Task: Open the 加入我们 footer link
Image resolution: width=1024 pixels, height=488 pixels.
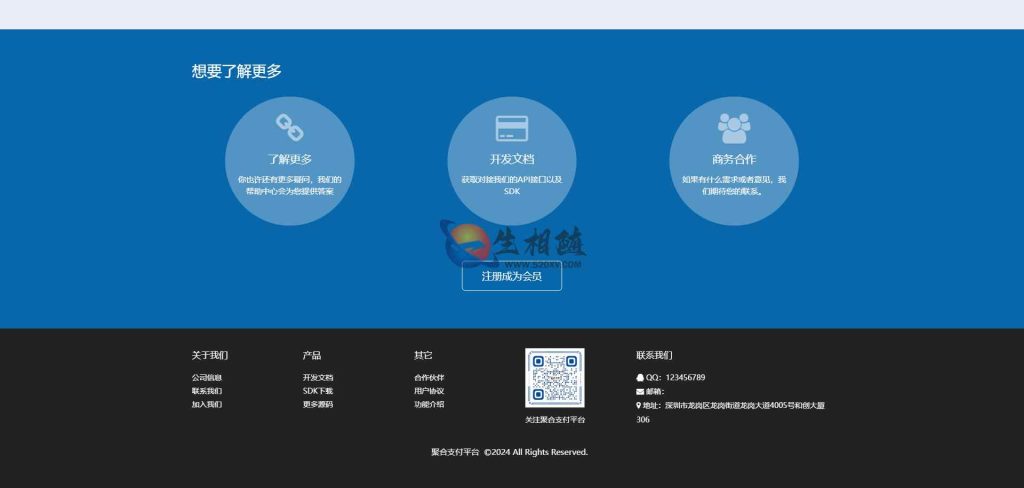Action: coord(207,404)
